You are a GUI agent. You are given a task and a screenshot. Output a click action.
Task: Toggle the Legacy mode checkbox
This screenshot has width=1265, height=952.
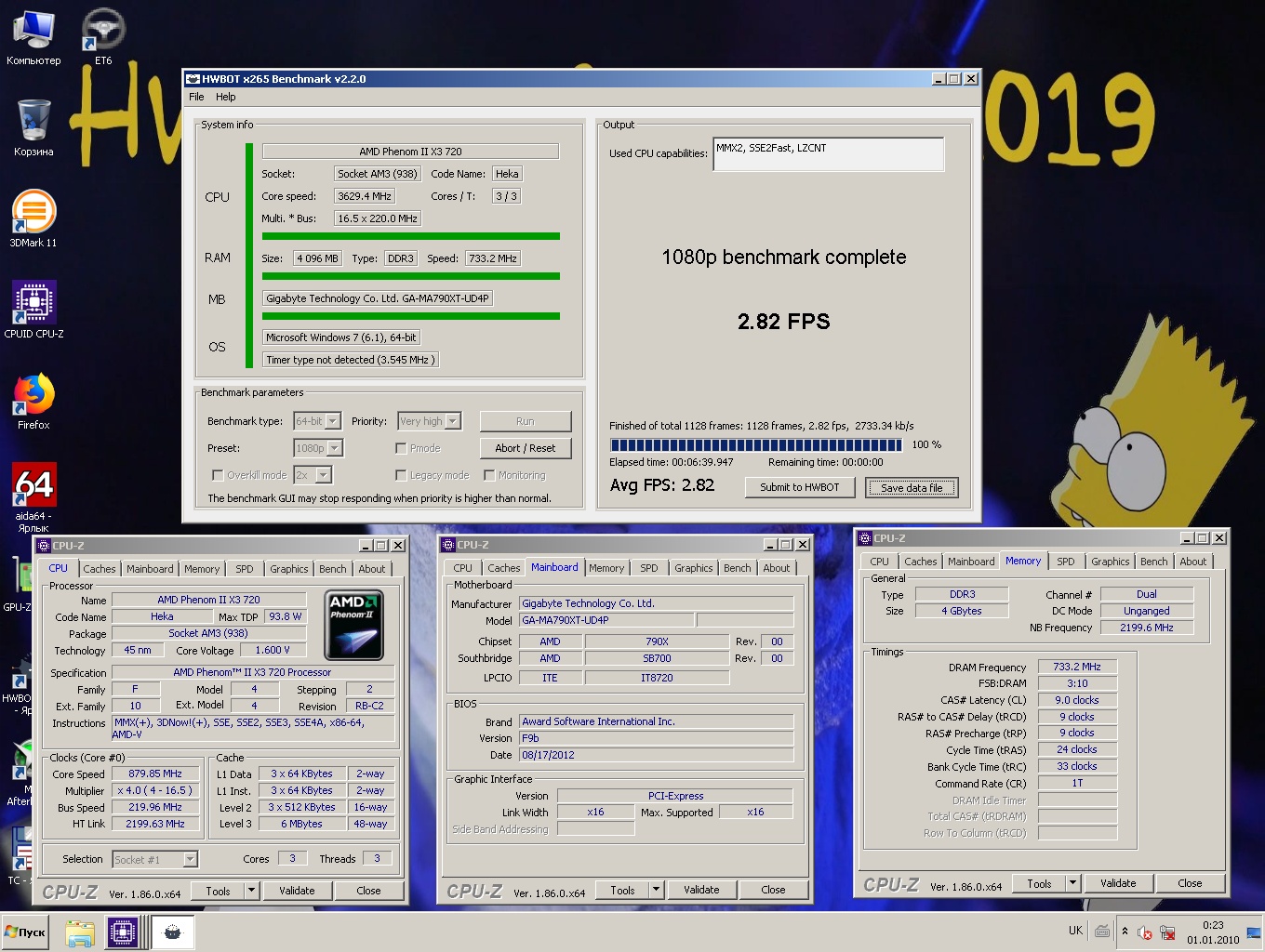[401, 475]
